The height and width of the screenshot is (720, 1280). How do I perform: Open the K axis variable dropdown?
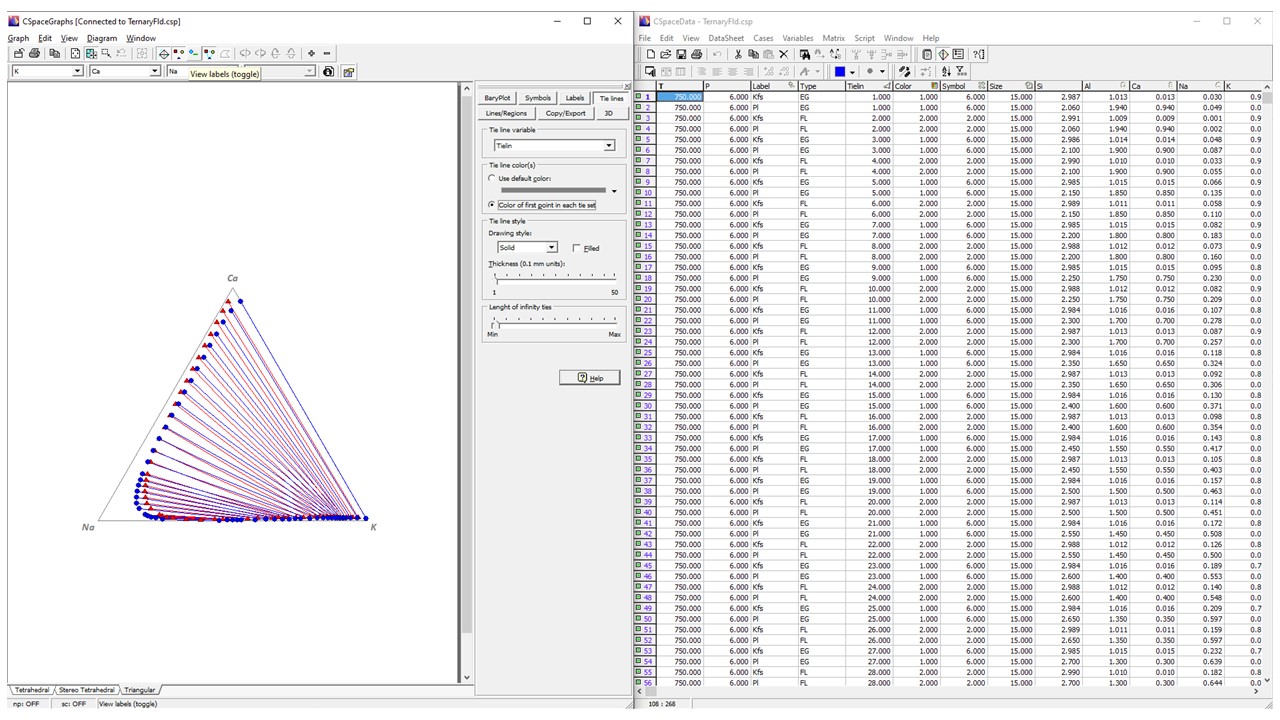77,72
